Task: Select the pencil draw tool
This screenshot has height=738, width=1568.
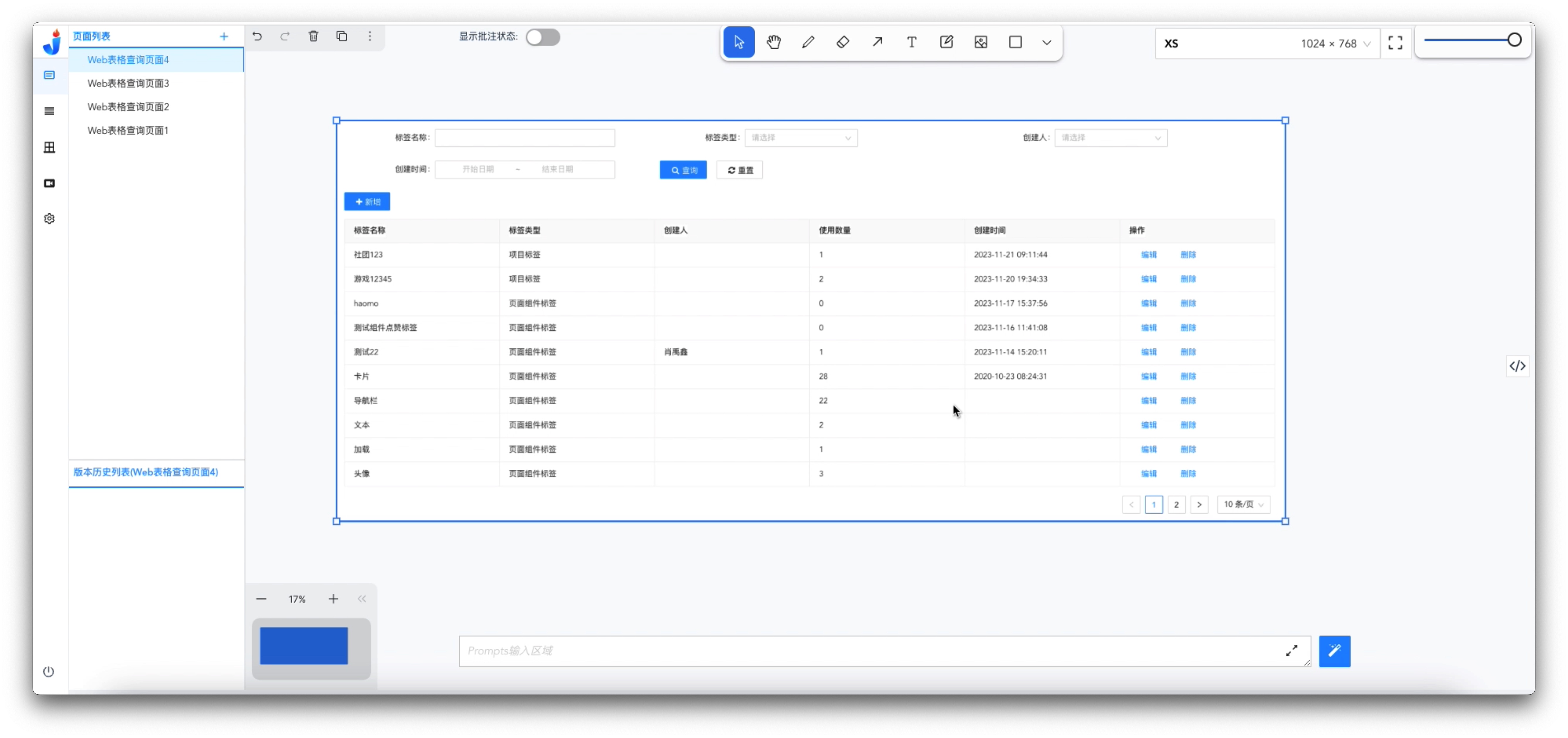Action: pyautogui.click(x=808, y=42)
